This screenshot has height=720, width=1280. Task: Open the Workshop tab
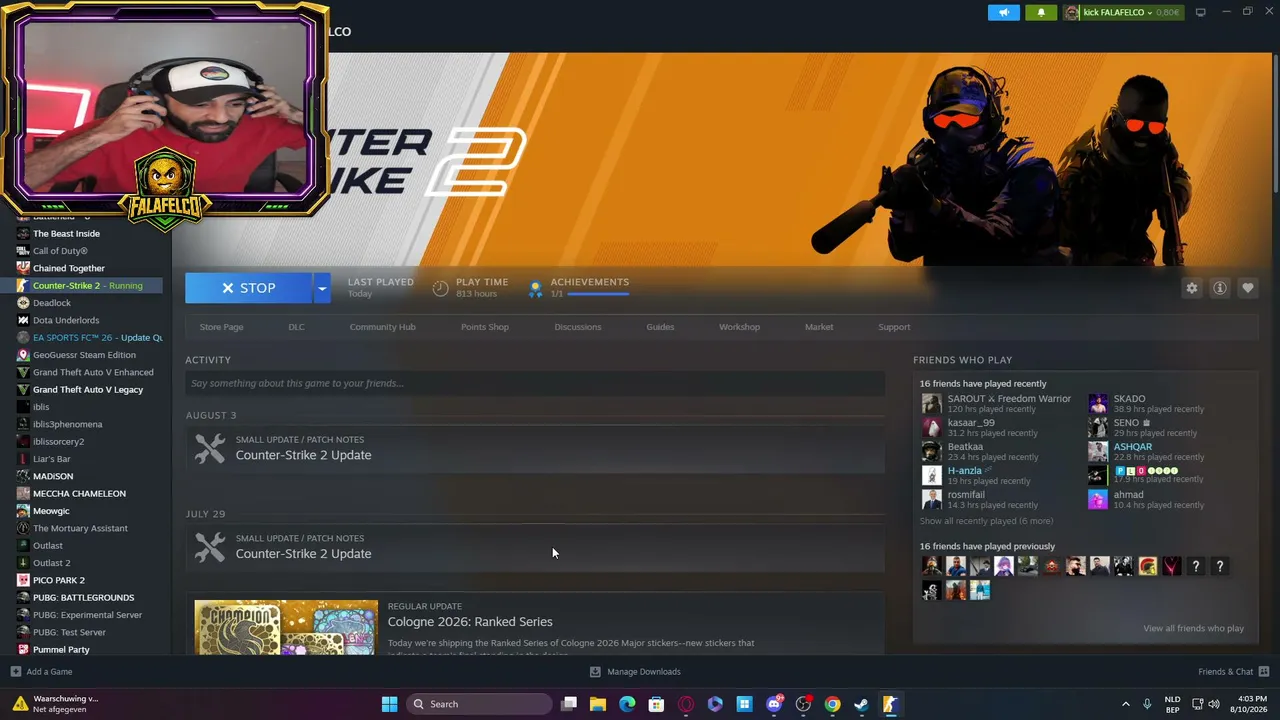click(x=739, y=327)
